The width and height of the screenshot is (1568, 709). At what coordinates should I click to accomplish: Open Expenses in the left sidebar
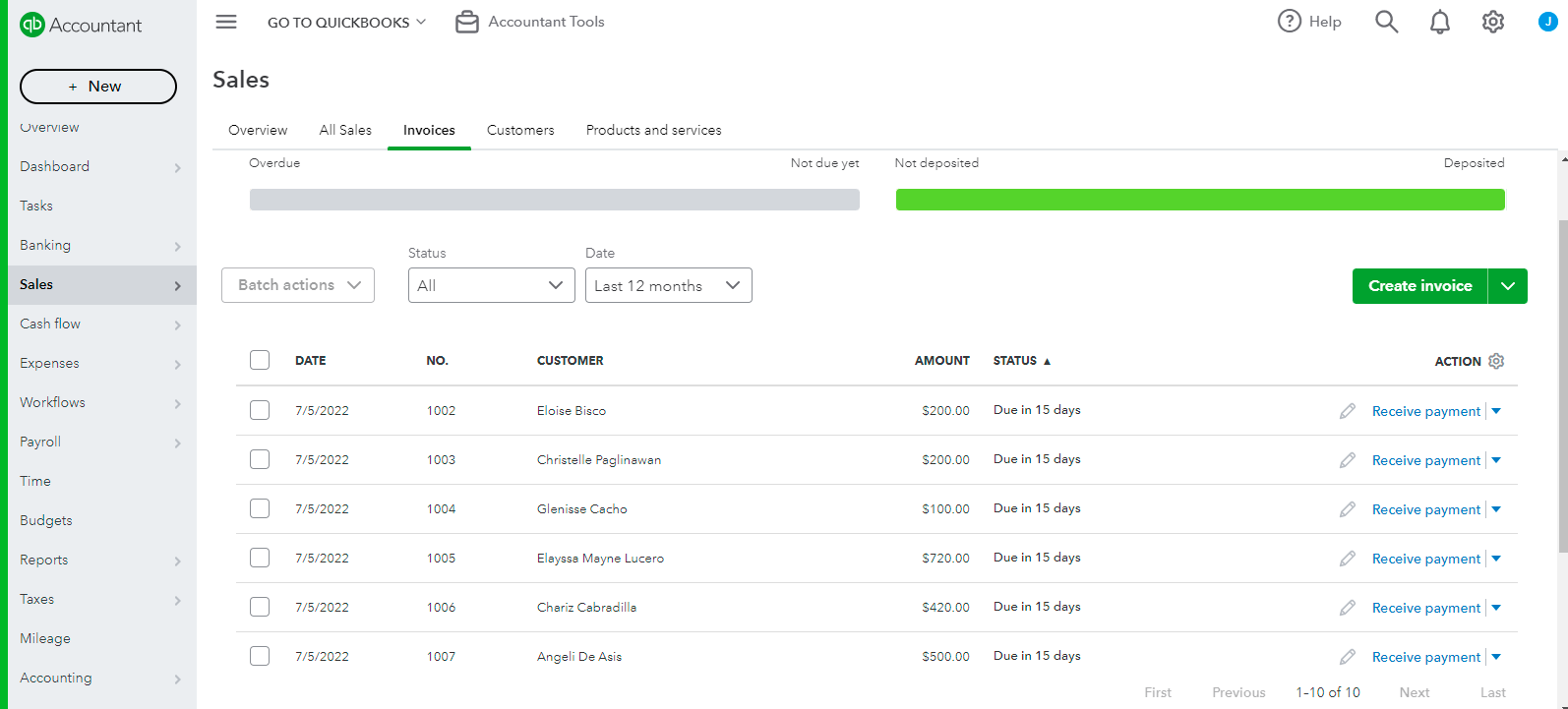pos(49,363)
